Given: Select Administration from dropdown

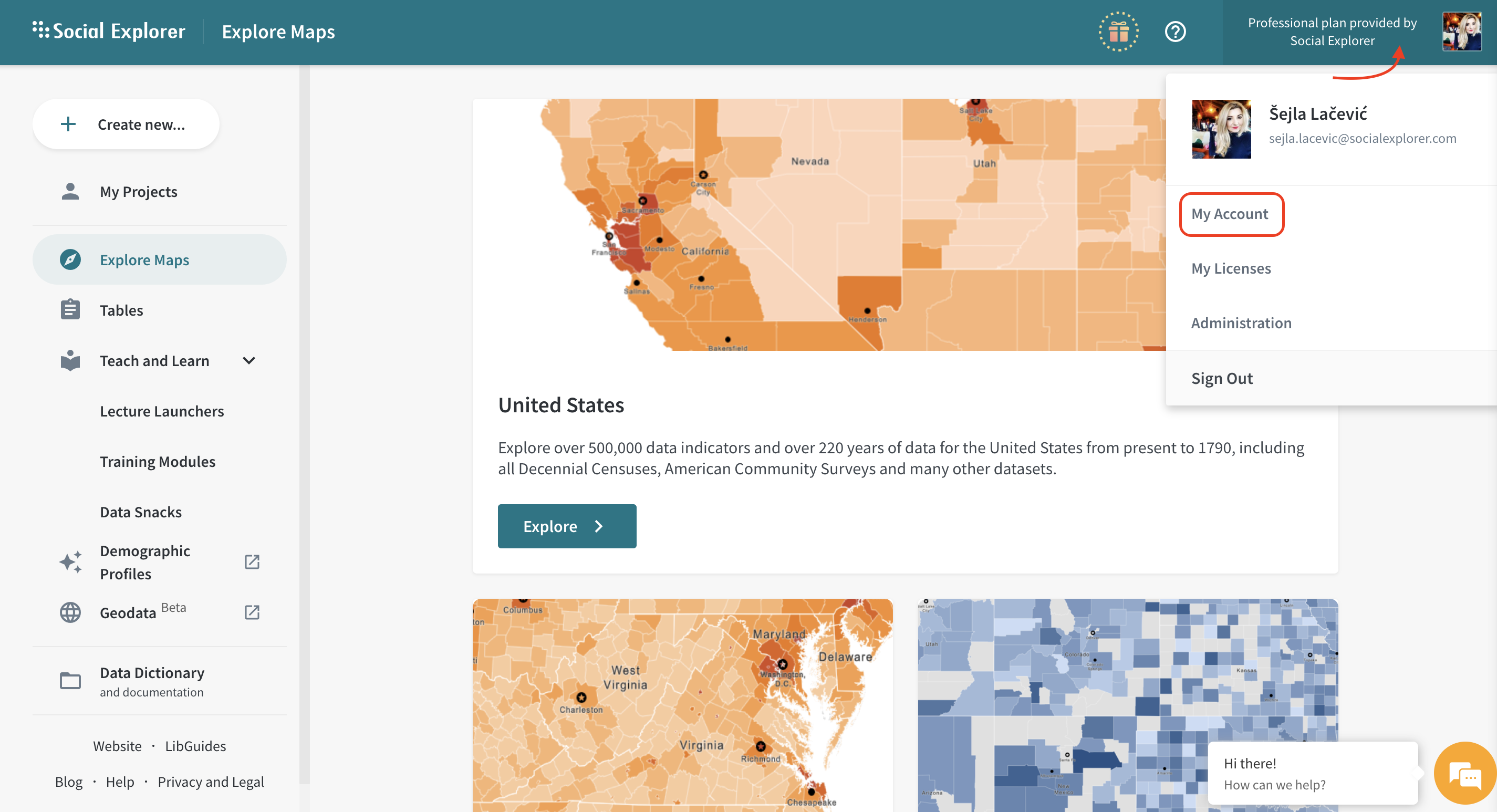Looking at the screenshot, I should [1241, 322].
